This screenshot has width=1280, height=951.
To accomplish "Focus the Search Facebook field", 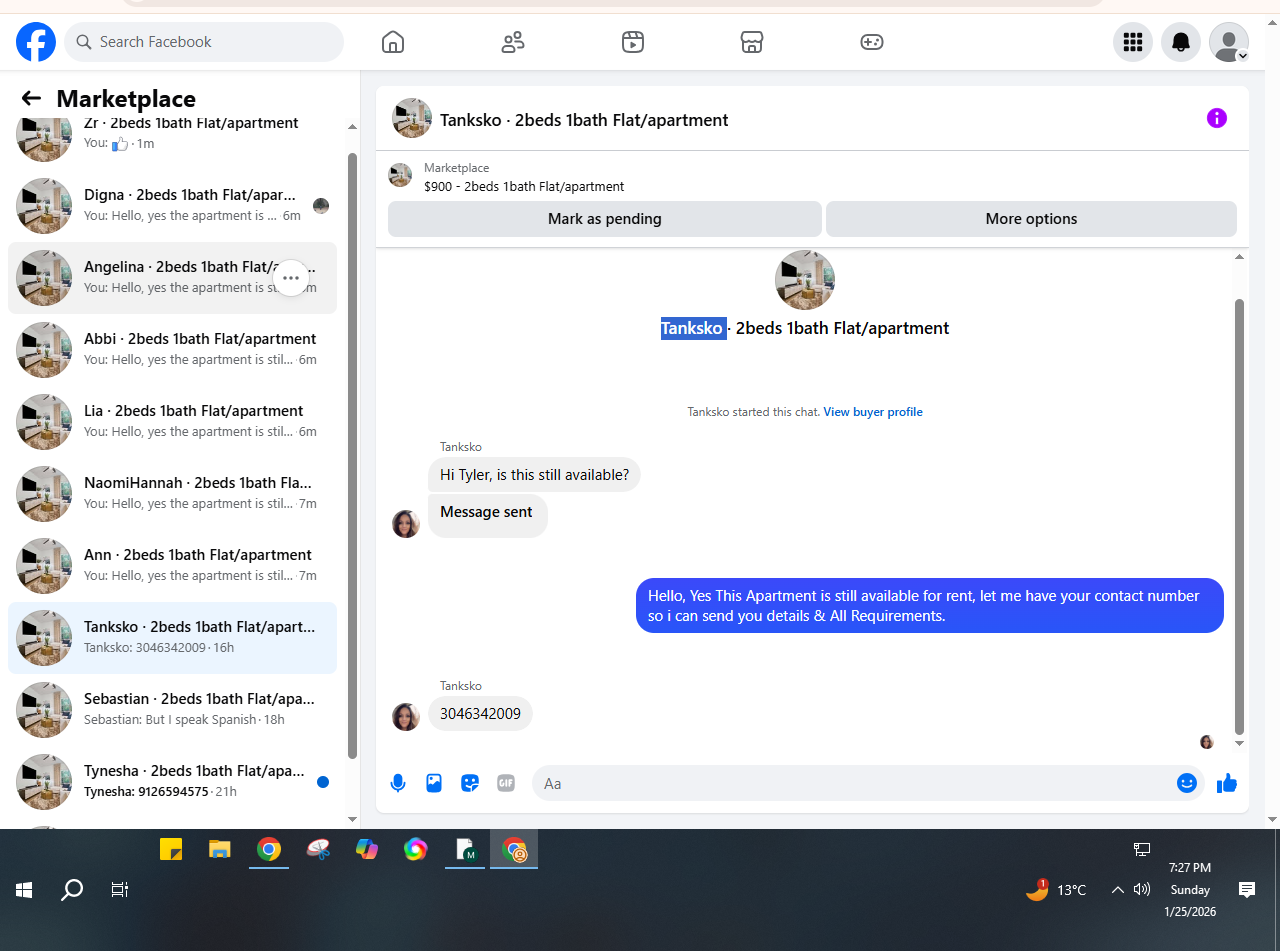I will 204,42.
